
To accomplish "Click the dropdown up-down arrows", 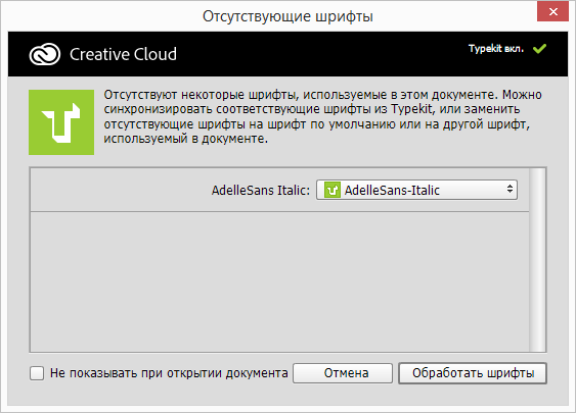I will click(x=510, y=189).
